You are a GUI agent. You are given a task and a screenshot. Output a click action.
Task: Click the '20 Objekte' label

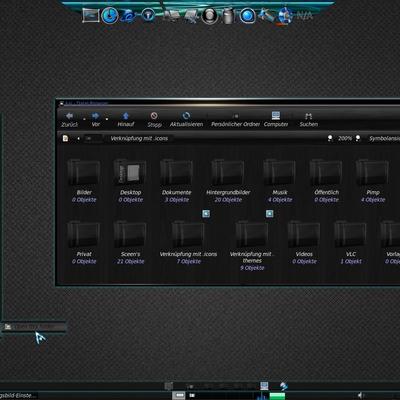228,200
